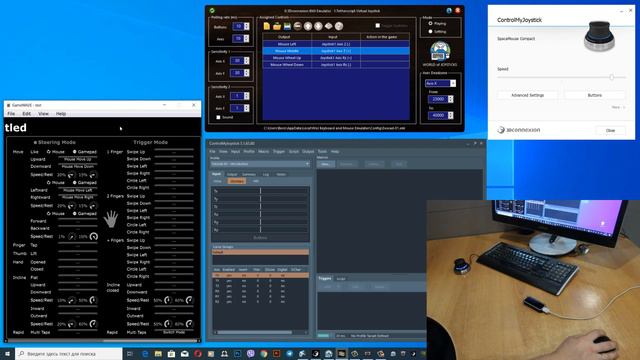
Task: Click the save disk icon in emulator toolbar
Action: tap(287, 26)
